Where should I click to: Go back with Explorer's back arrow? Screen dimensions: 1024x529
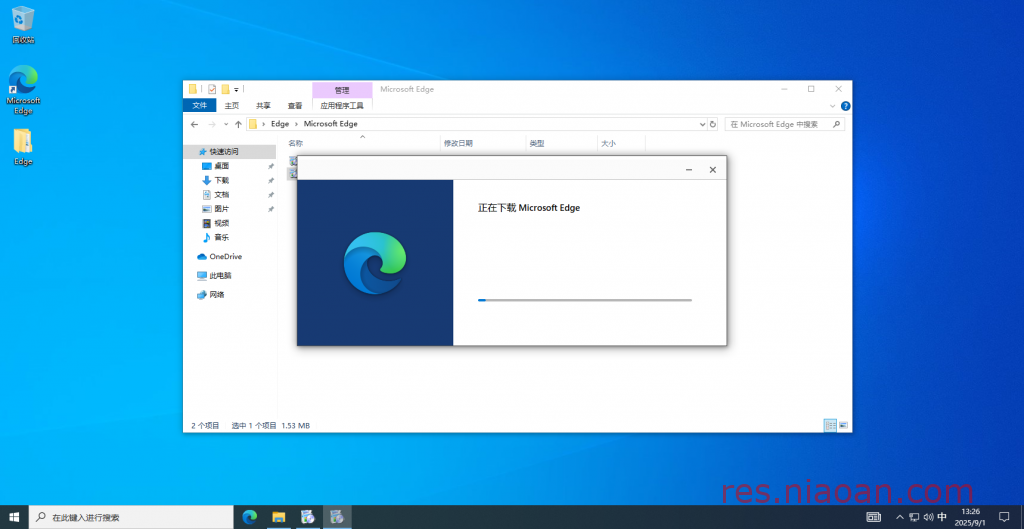[x=194, y=124]
